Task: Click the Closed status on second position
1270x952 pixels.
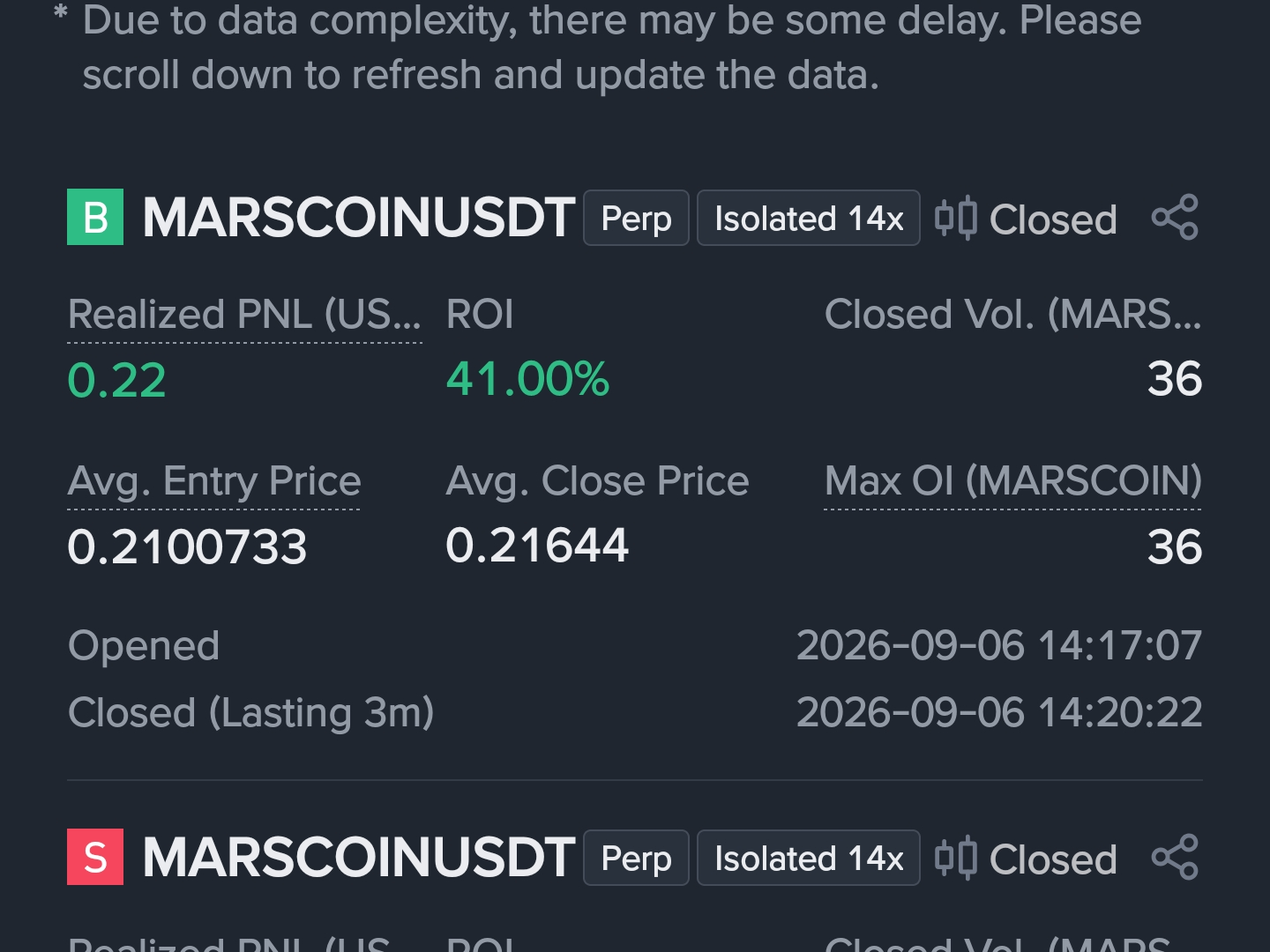Action: coord(1053,859)
